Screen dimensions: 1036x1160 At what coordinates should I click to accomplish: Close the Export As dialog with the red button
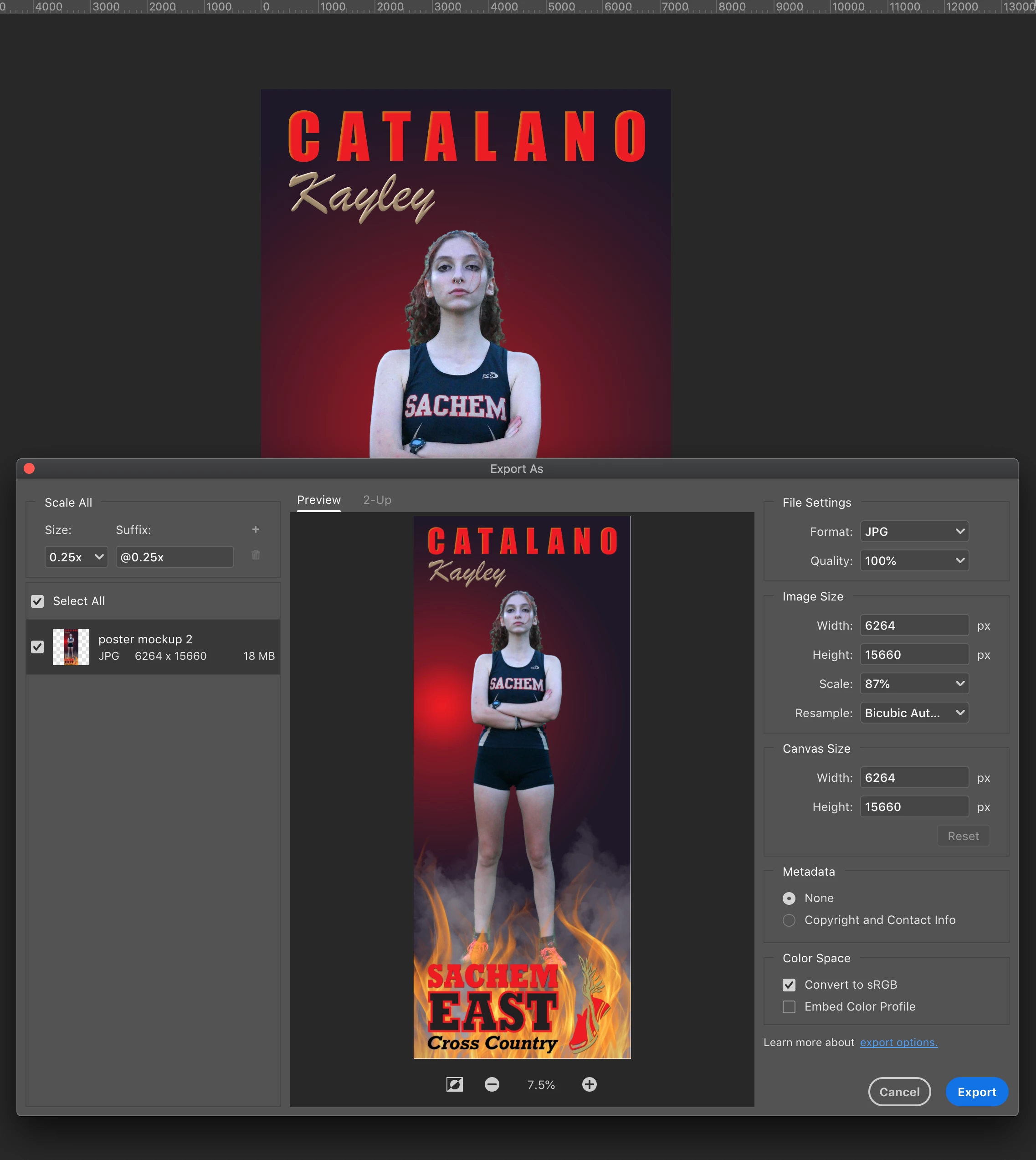point(30,468)
